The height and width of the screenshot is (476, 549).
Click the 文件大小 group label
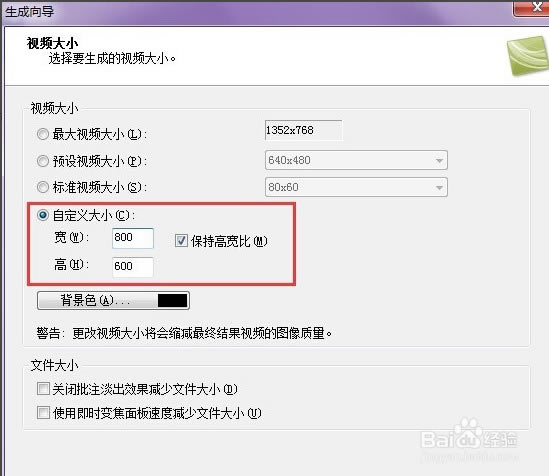pos(54,365)
